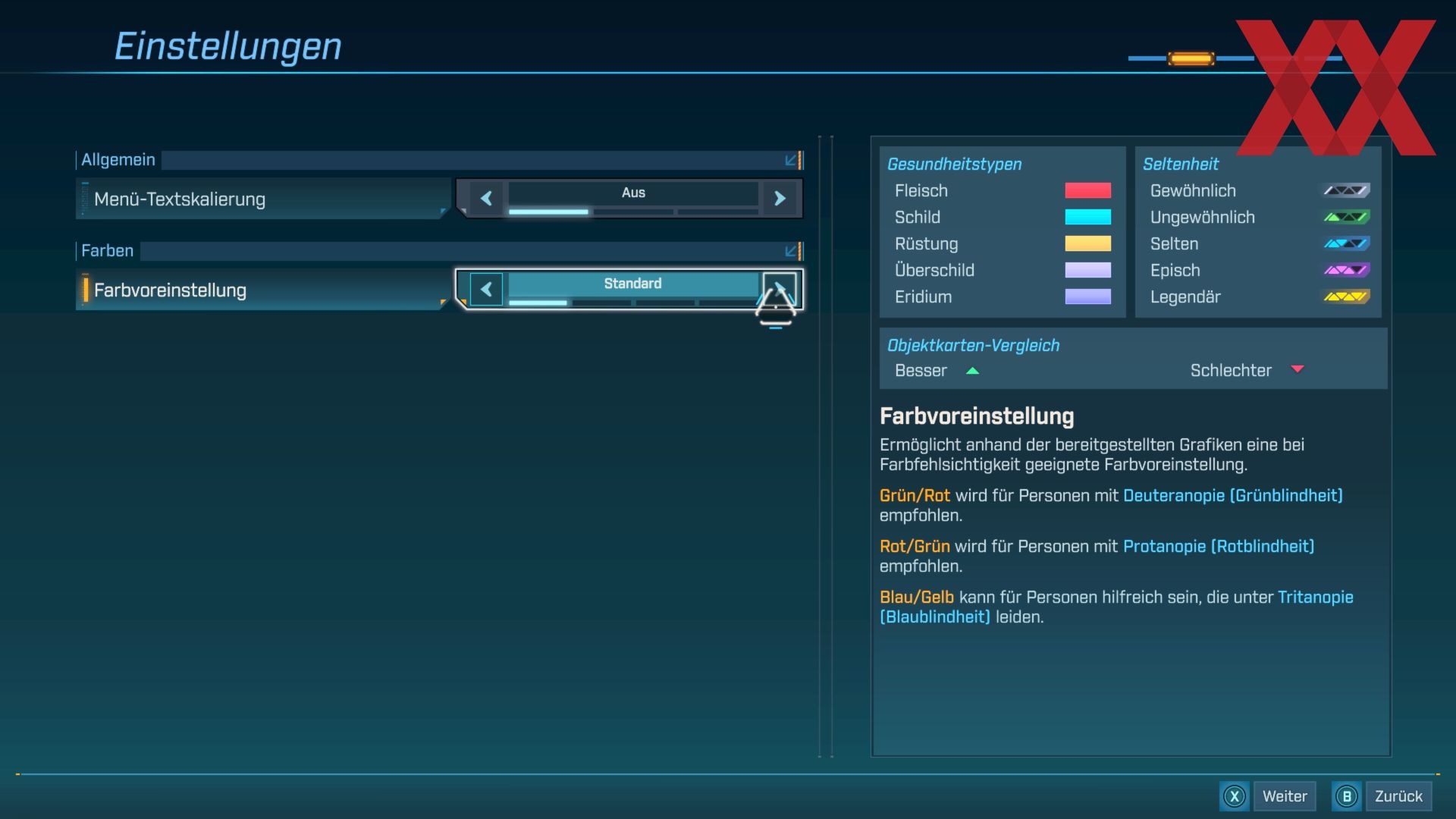Click right arrow on Farbvoreinstellung selector
1456x819 pixels.
point(780,289)
